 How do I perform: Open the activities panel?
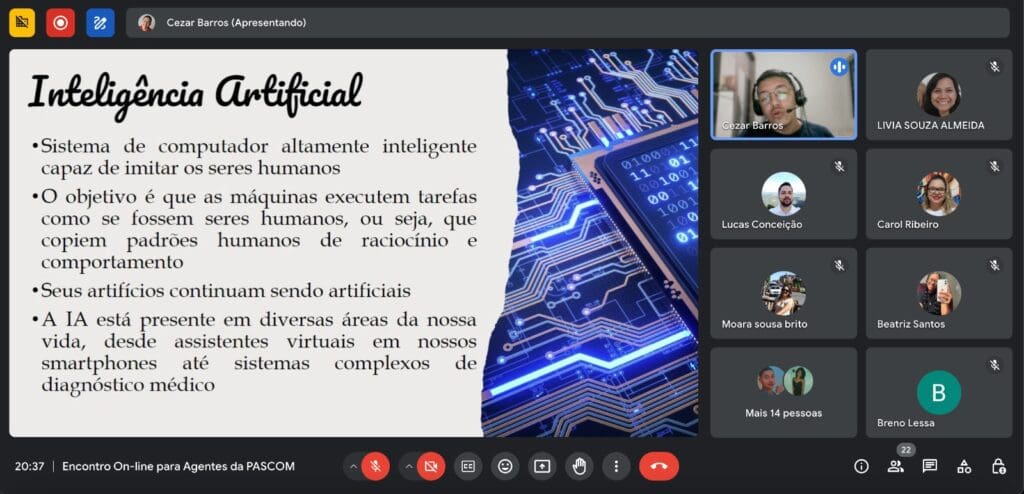coord(964,466)
